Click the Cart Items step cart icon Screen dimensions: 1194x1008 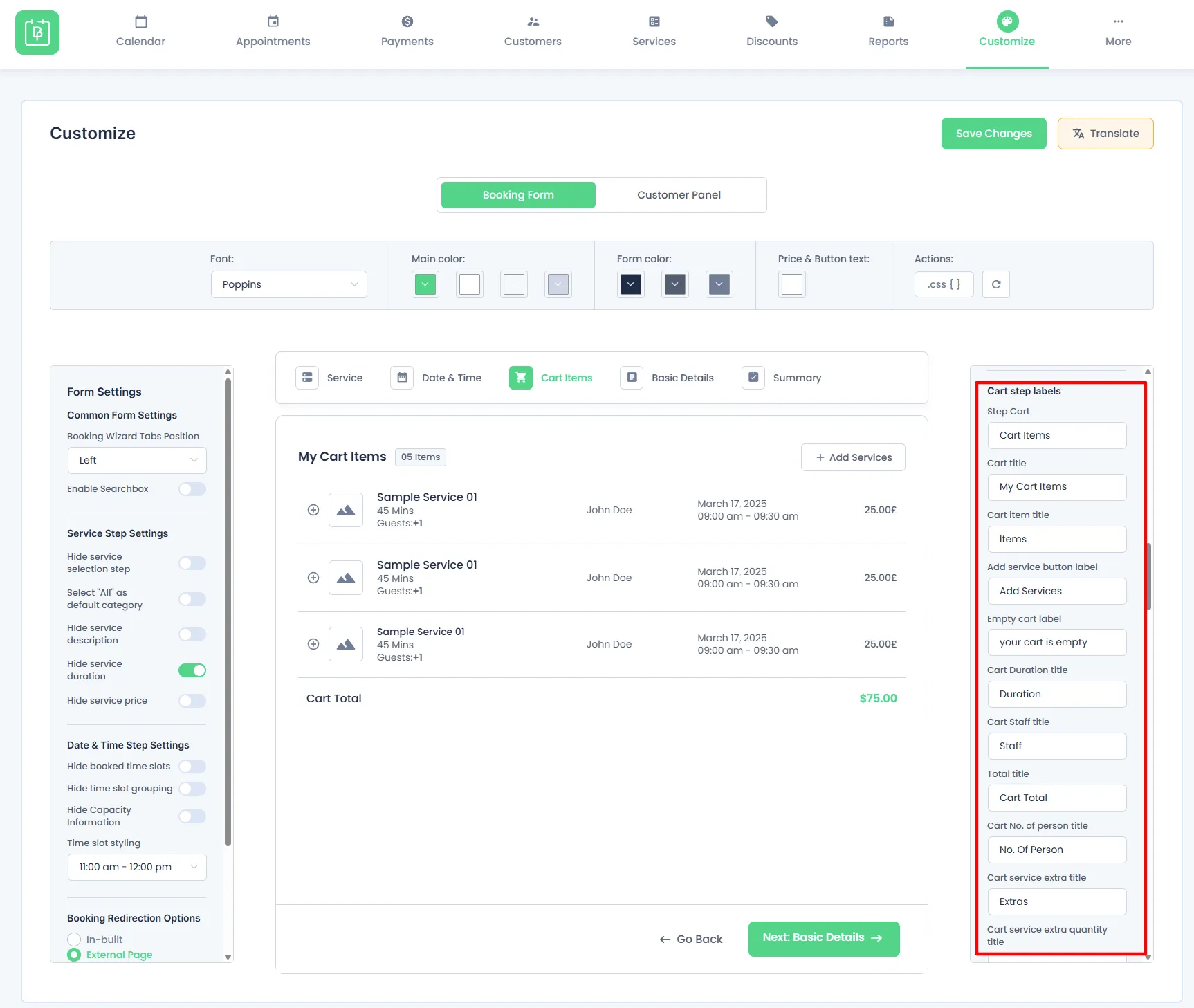(521, 378)
